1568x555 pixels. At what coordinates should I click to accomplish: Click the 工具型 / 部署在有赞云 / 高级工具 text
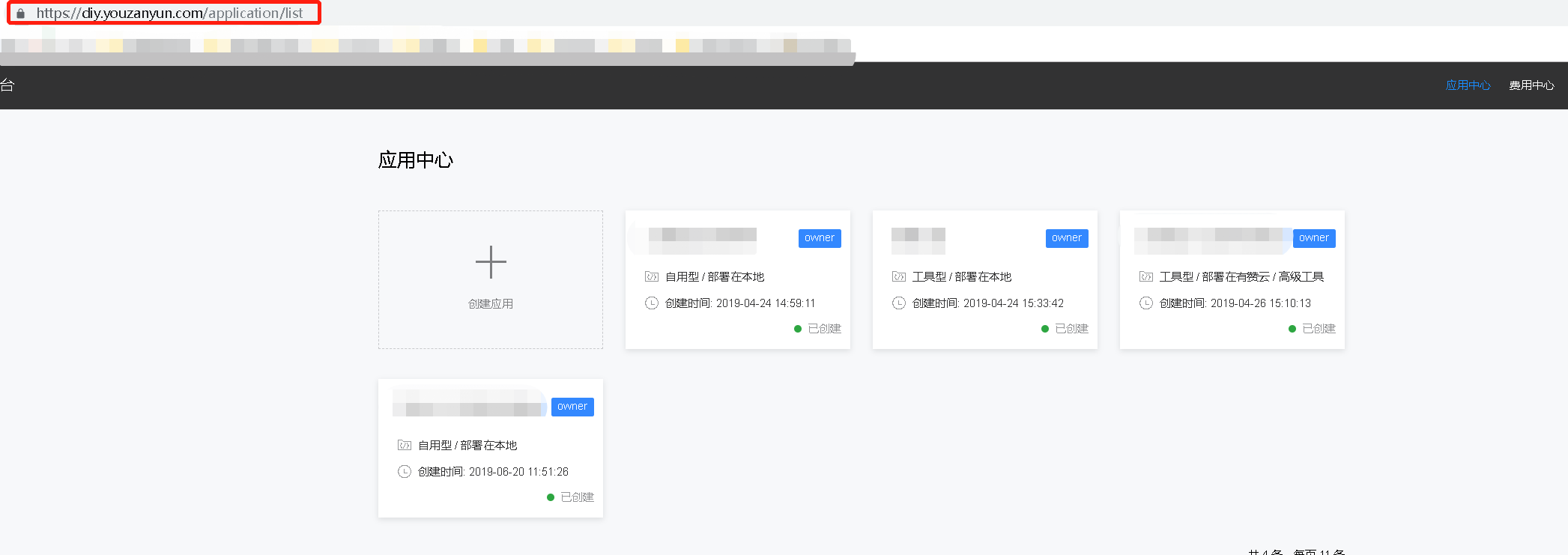coord(1242,276)
